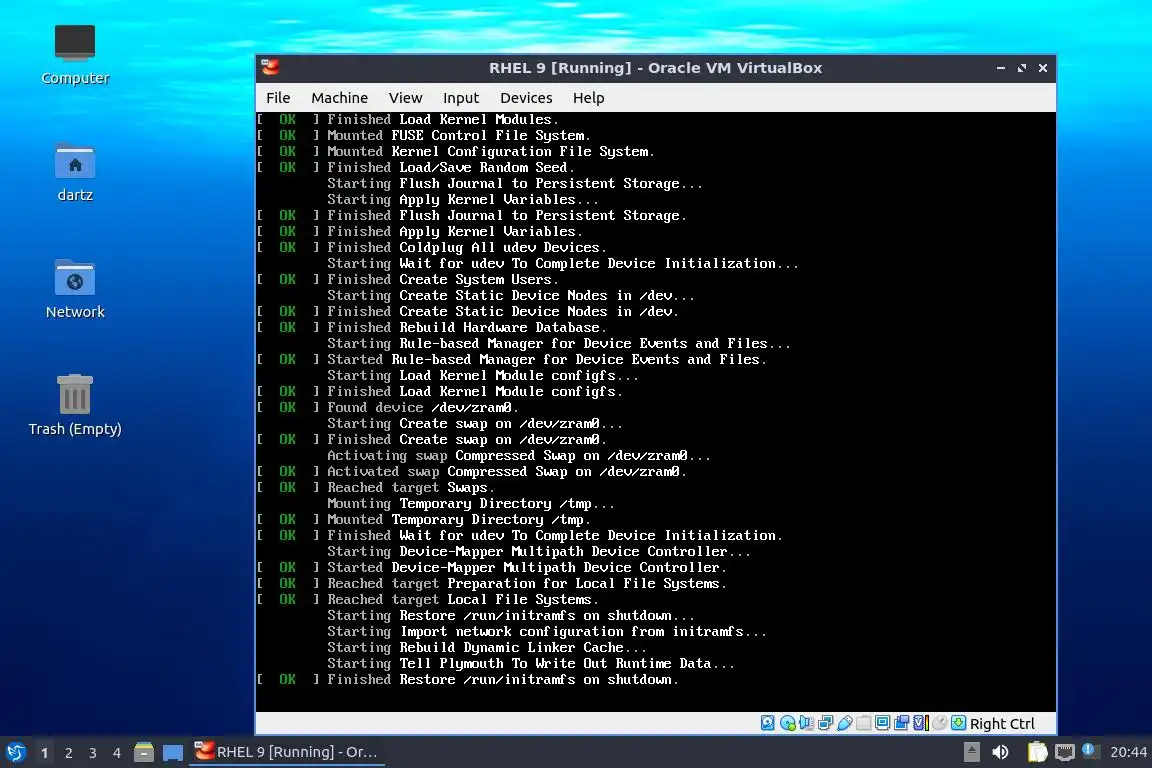Image resolution: width=1152 pixels, height=768 pixels.
Task: Click RHEL 9 [Running] taskbar entry
Action: coord(287,752)
